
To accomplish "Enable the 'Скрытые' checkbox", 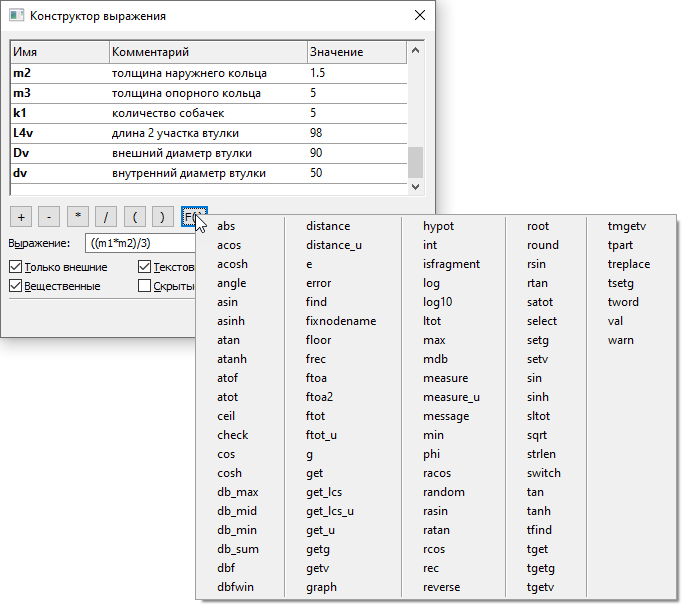I will click(145, 286).
